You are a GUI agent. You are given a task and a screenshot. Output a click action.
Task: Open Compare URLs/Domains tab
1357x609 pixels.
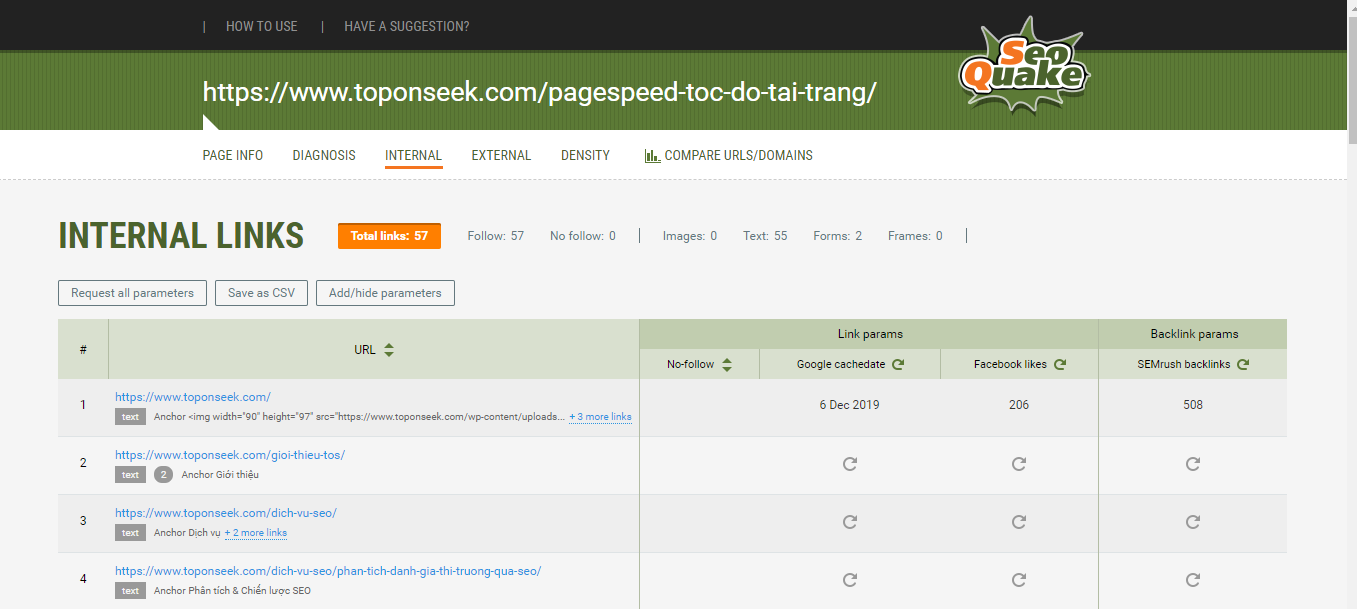[x=728, y=156]
